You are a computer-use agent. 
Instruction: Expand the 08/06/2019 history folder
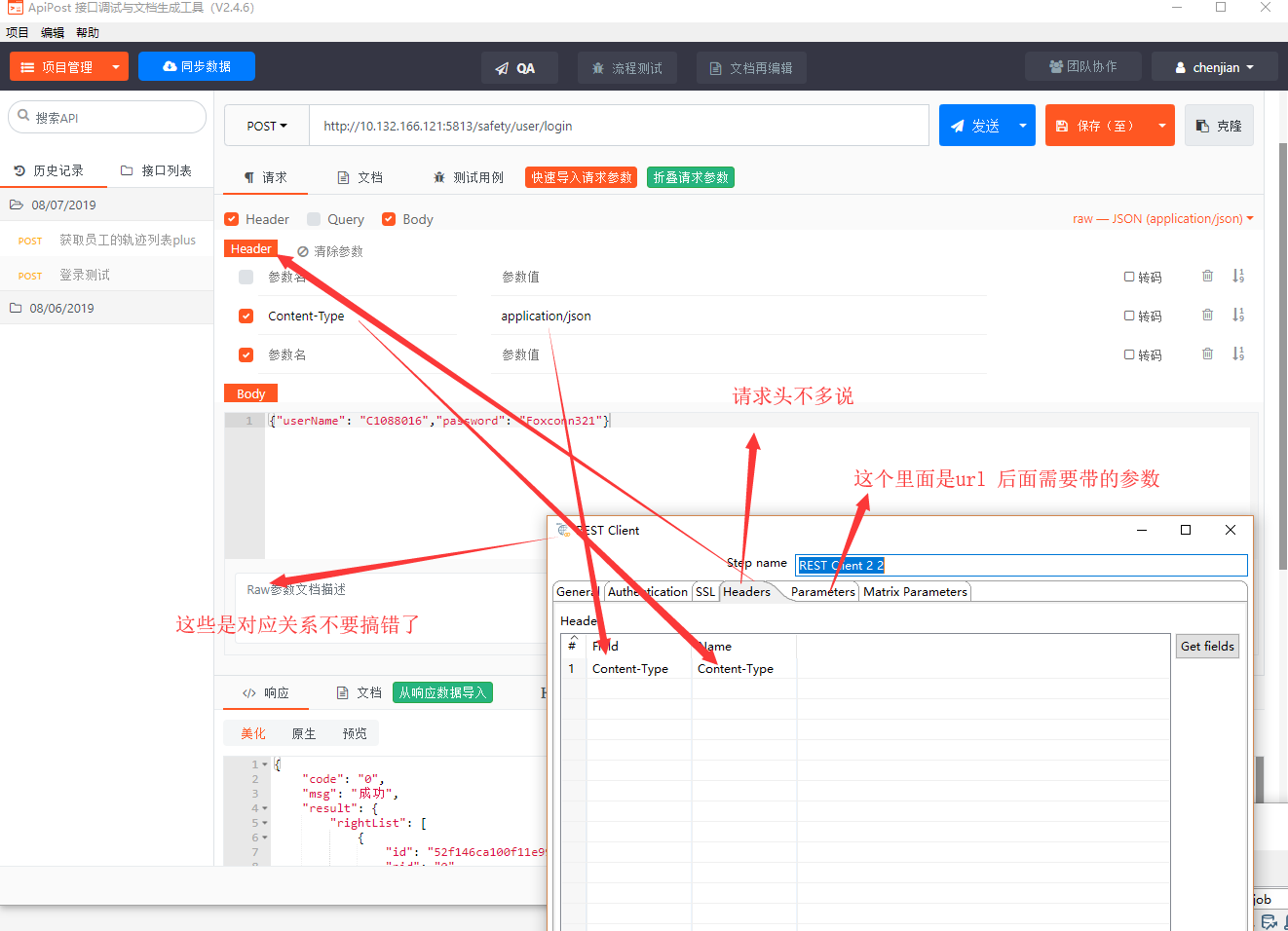(x=107, y=308)
